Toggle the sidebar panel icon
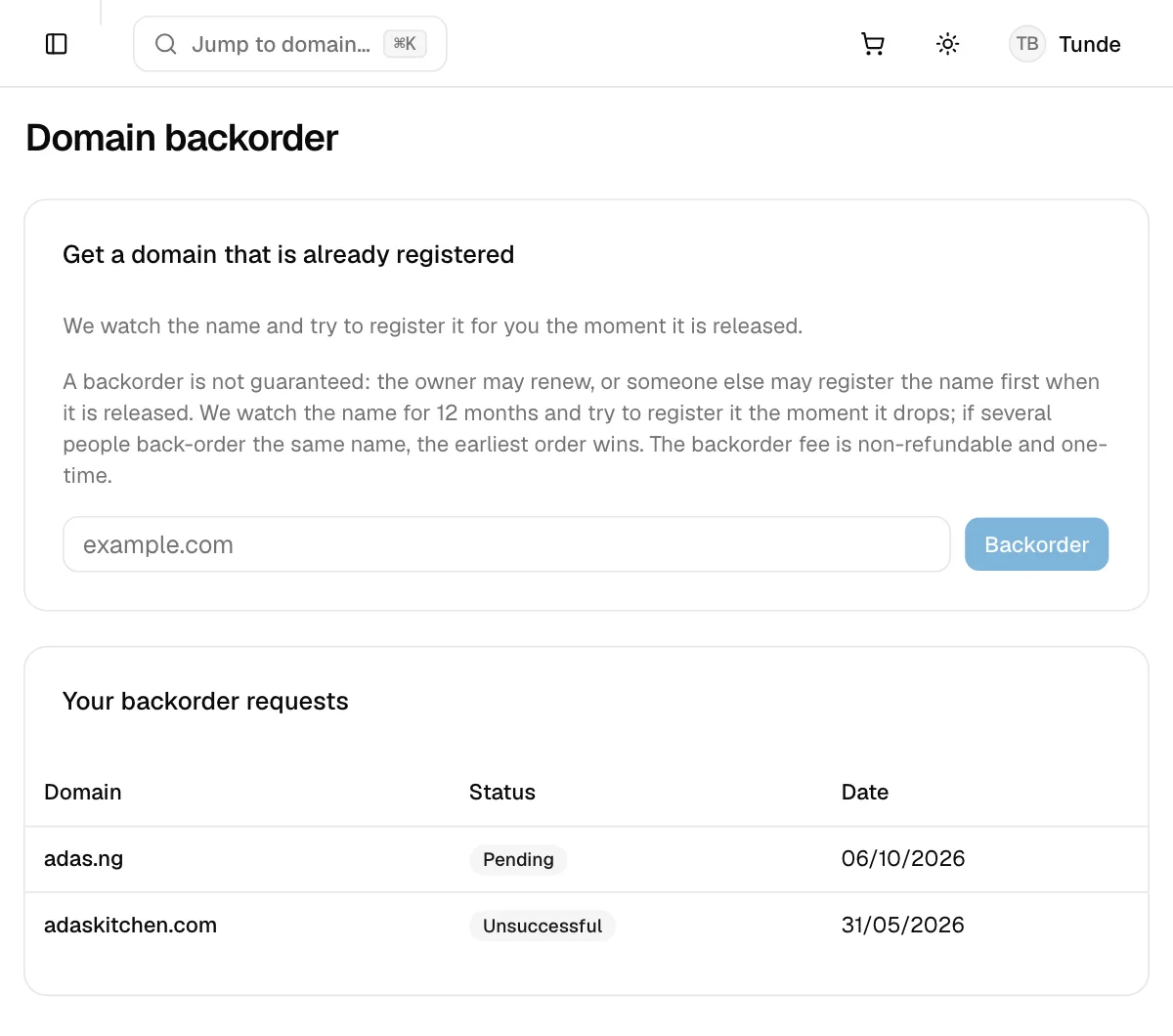Image resolution: width=1173 pixels, height=1036 pixels. [x=57, y=44]
